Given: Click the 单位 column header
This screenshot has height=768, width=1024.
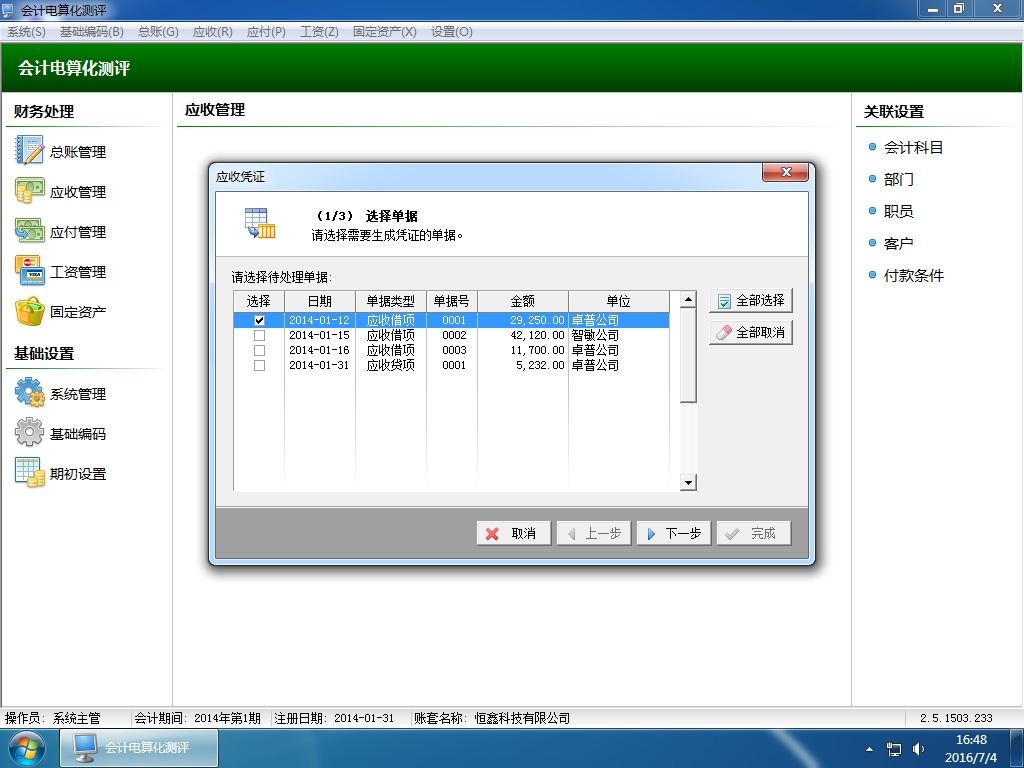Looking at the screenshot, I should (618, 301).
